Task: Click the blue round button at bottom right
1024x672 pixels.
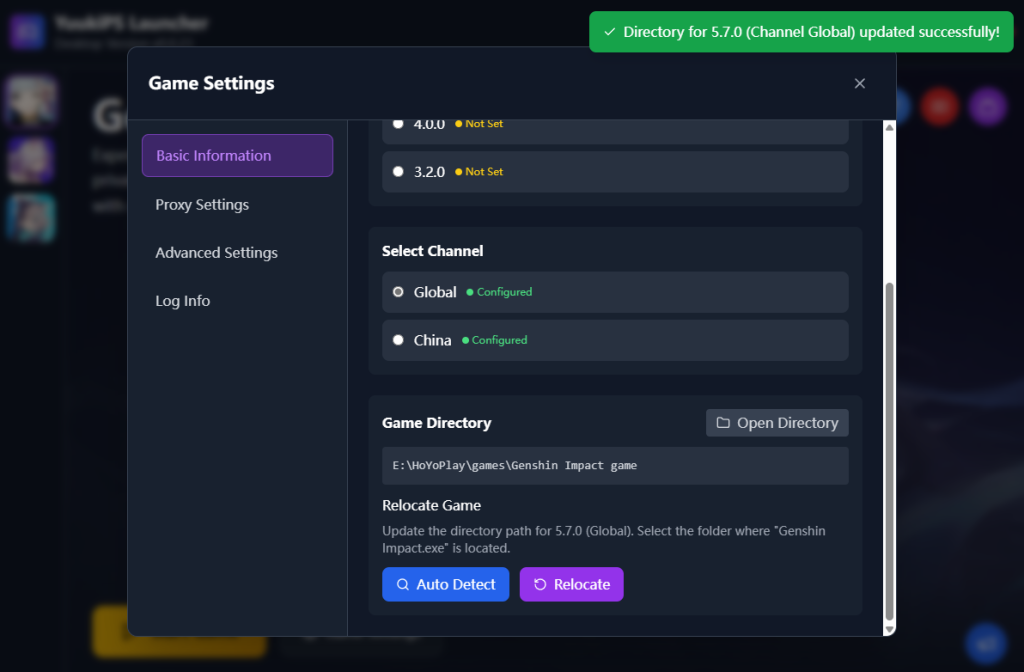Action: tap(986, 643)
